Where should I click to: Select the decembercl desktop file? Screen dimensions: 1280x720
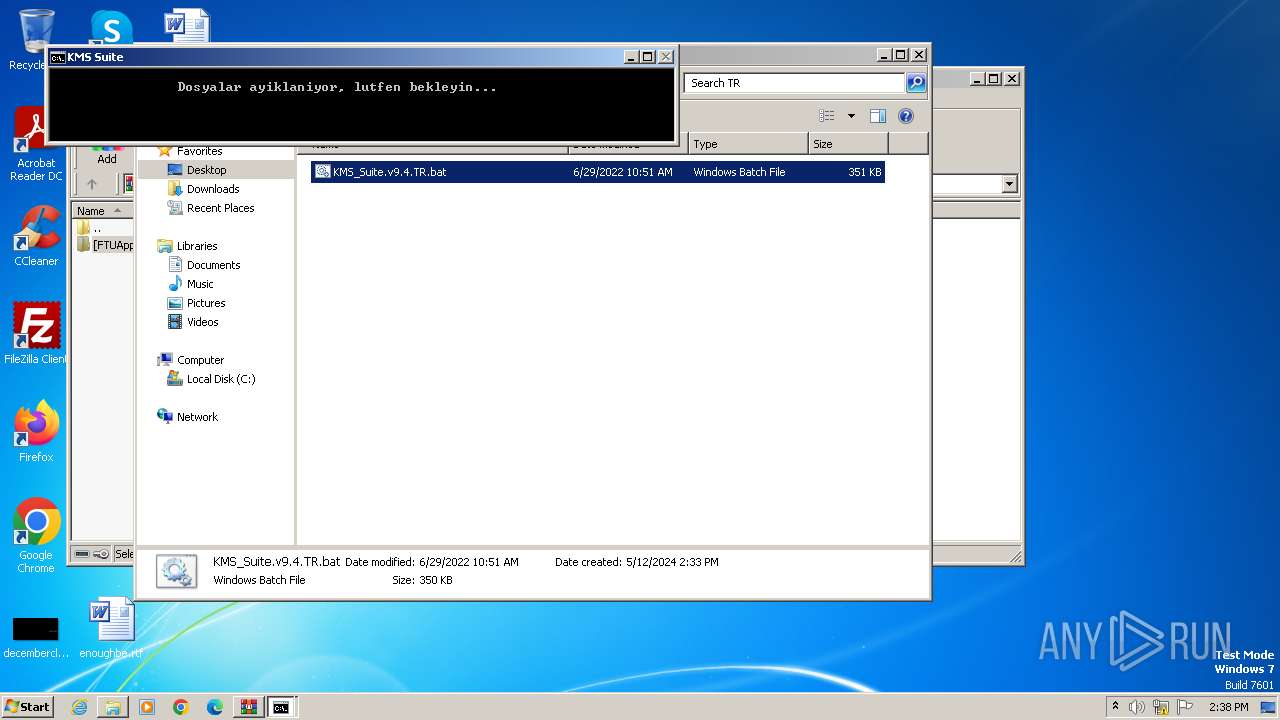pyautogui.click(x=36, y=637)
